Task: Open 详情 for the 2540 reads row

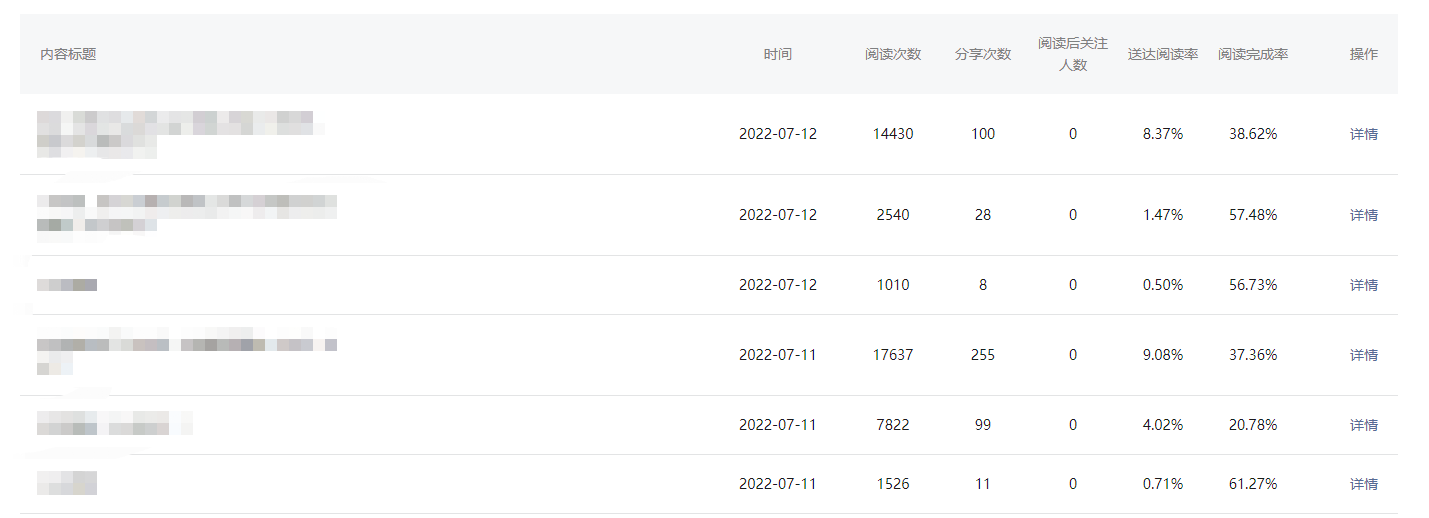Action: pos(1363,215)
